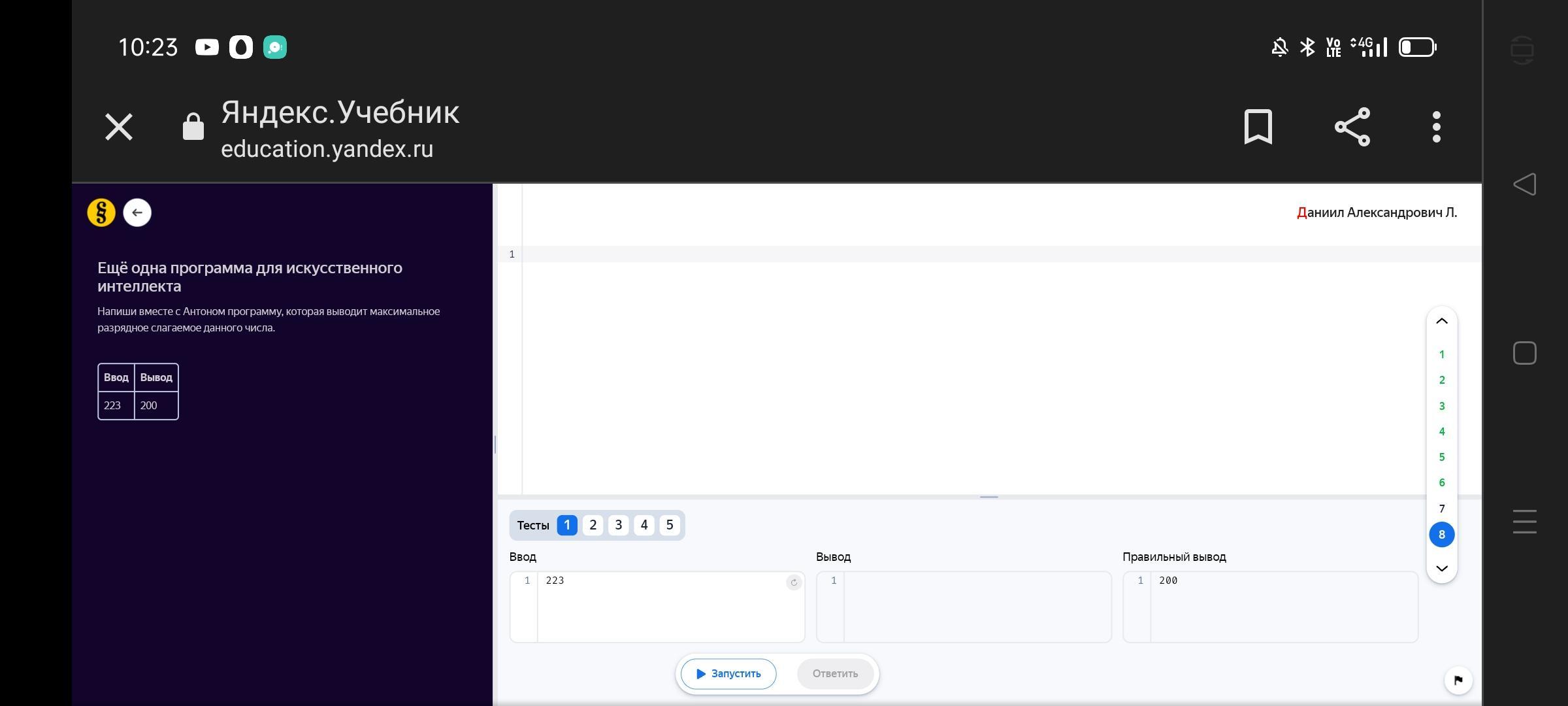
Task: Click the horizontal panel resize handle
Action: tap(988, 497)
